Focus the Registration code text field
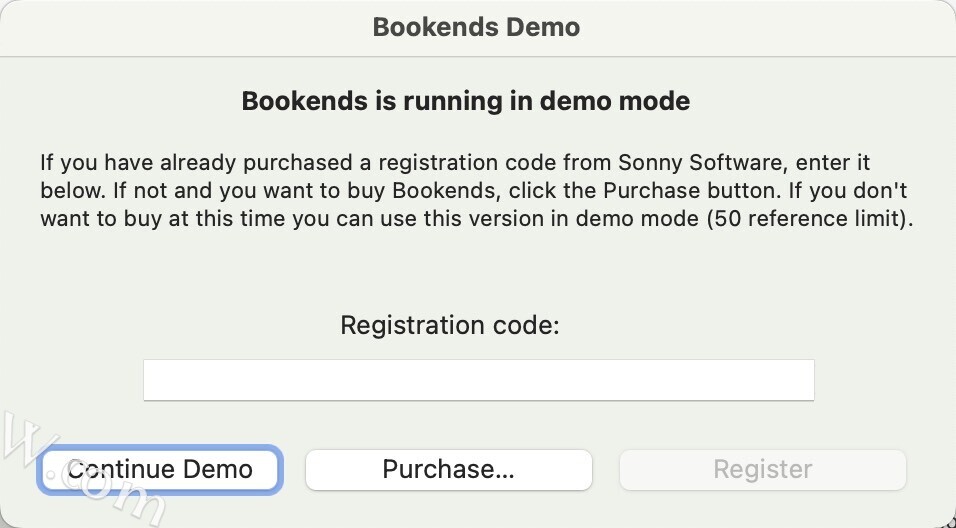Image resolution: width=956 pixels, height=528 pixels. [x=478, y=380]
